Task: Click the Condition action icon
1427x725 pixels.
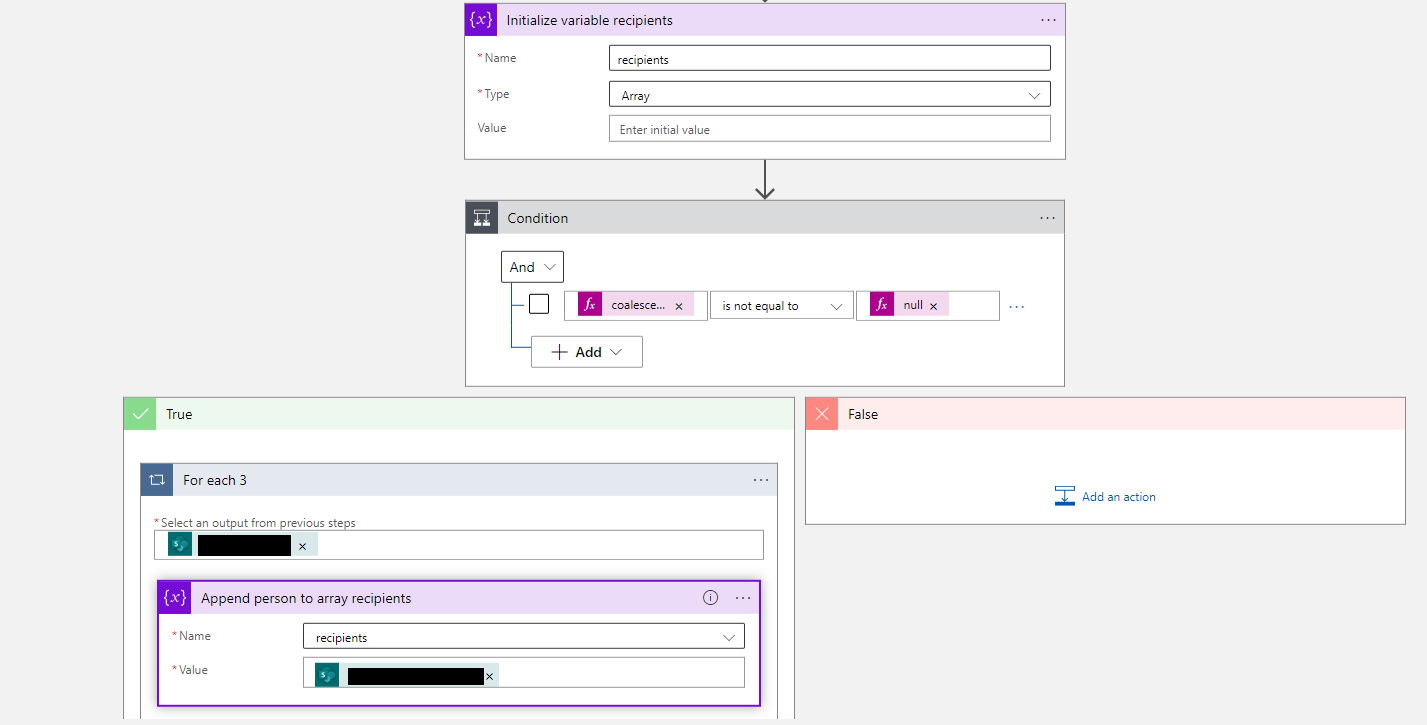Action: [482, 217]
